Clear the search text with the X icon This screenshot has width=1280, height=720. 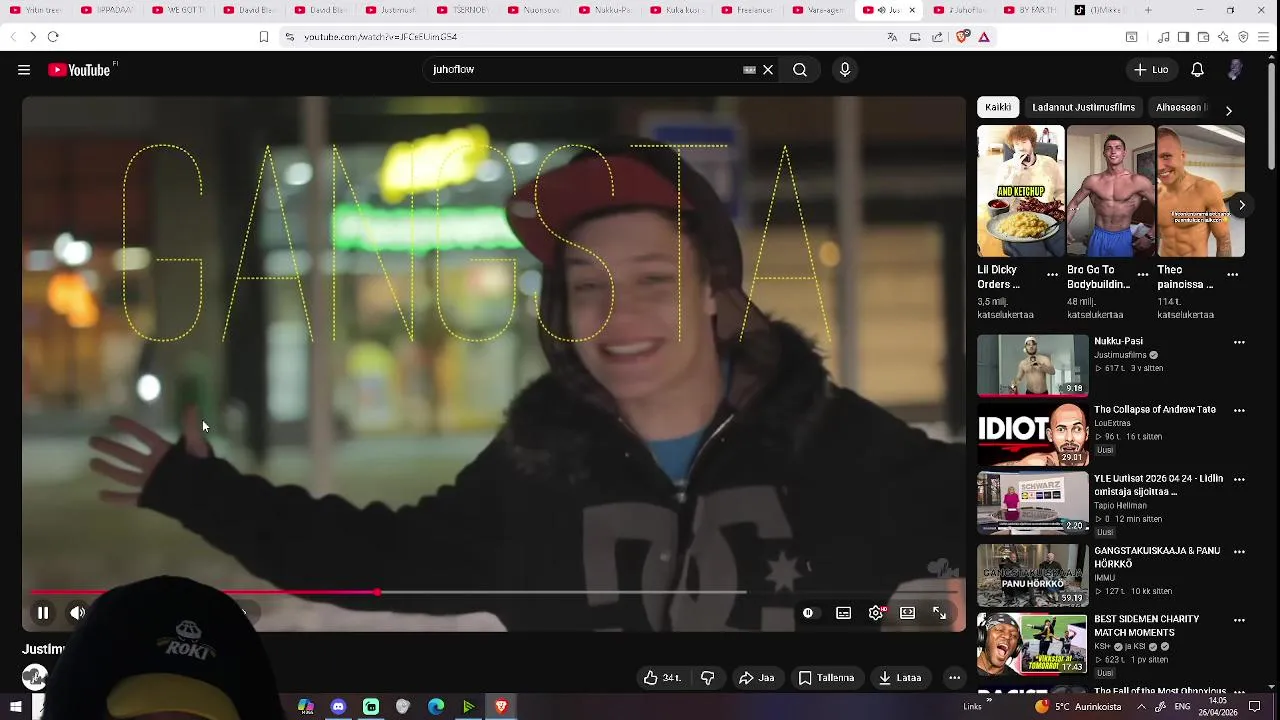[768, 70]
